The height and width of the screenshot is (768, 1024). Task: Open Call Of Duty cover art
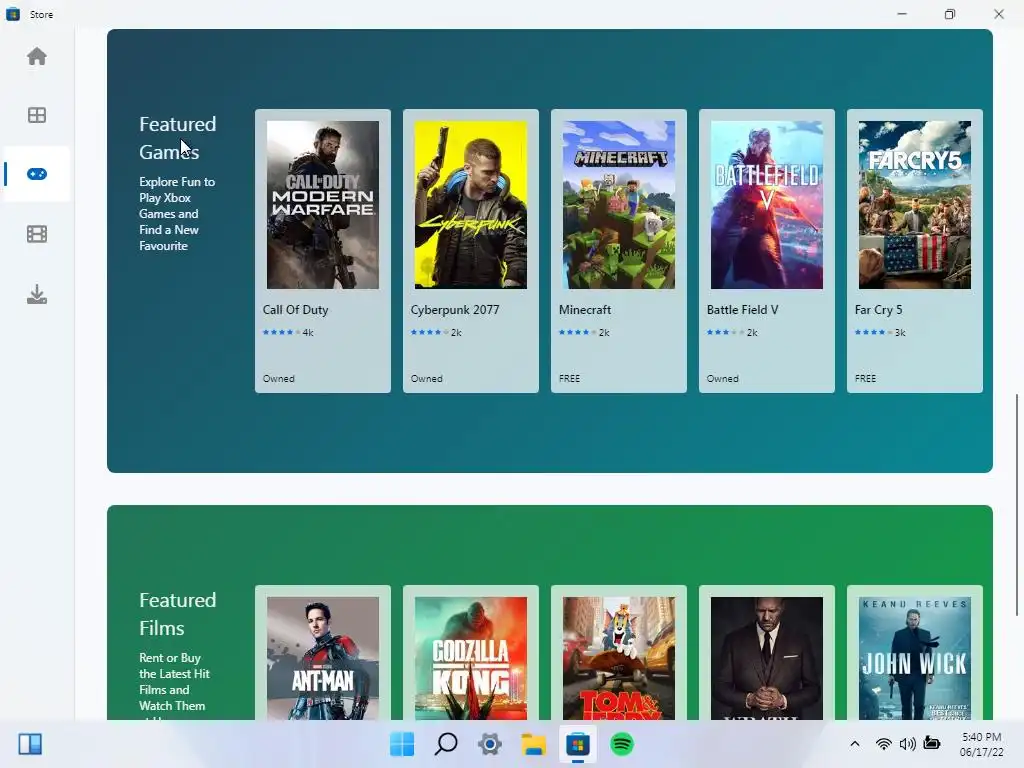click(x=323, y=204)
